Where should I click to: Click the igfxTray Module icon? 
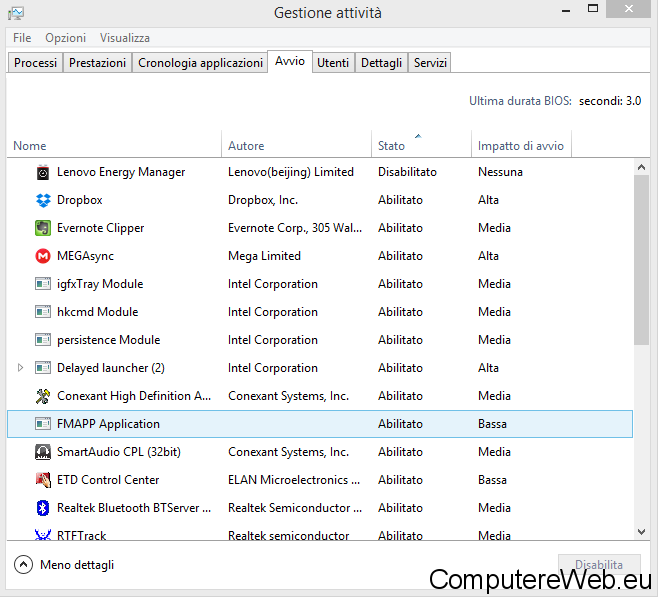click(43, 284)
